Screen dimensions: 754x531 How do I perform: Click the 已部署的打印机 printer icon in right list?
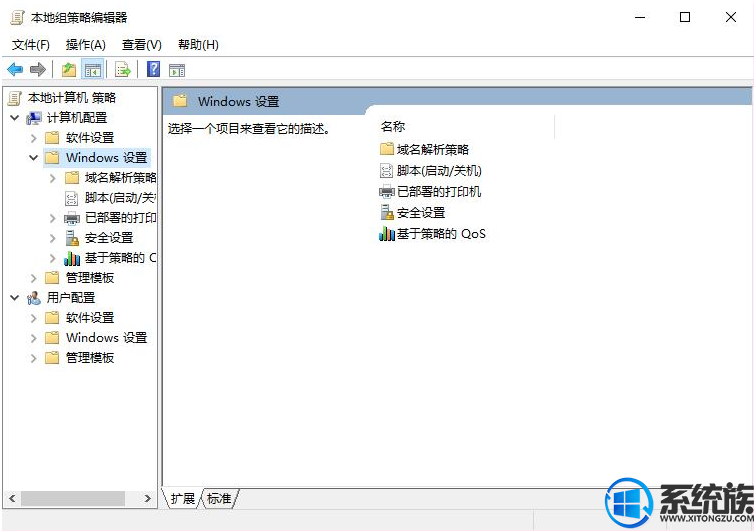click(x=387, y=192)
